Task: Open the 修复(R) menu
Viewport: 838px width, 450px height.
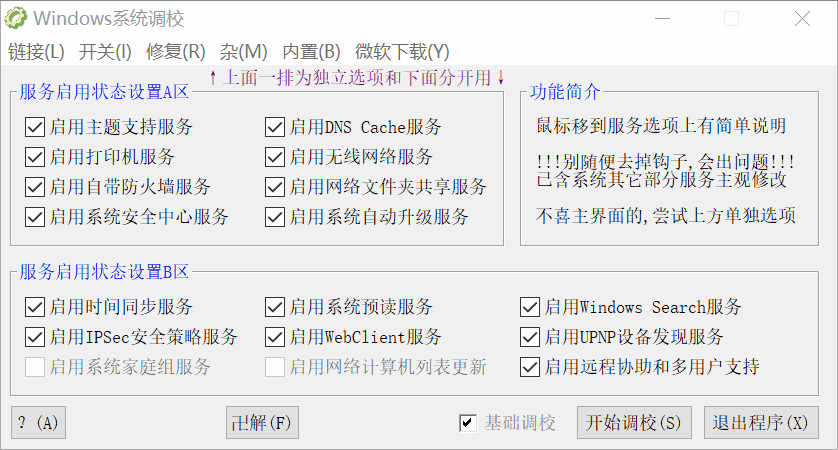Action: pos(175,52)
